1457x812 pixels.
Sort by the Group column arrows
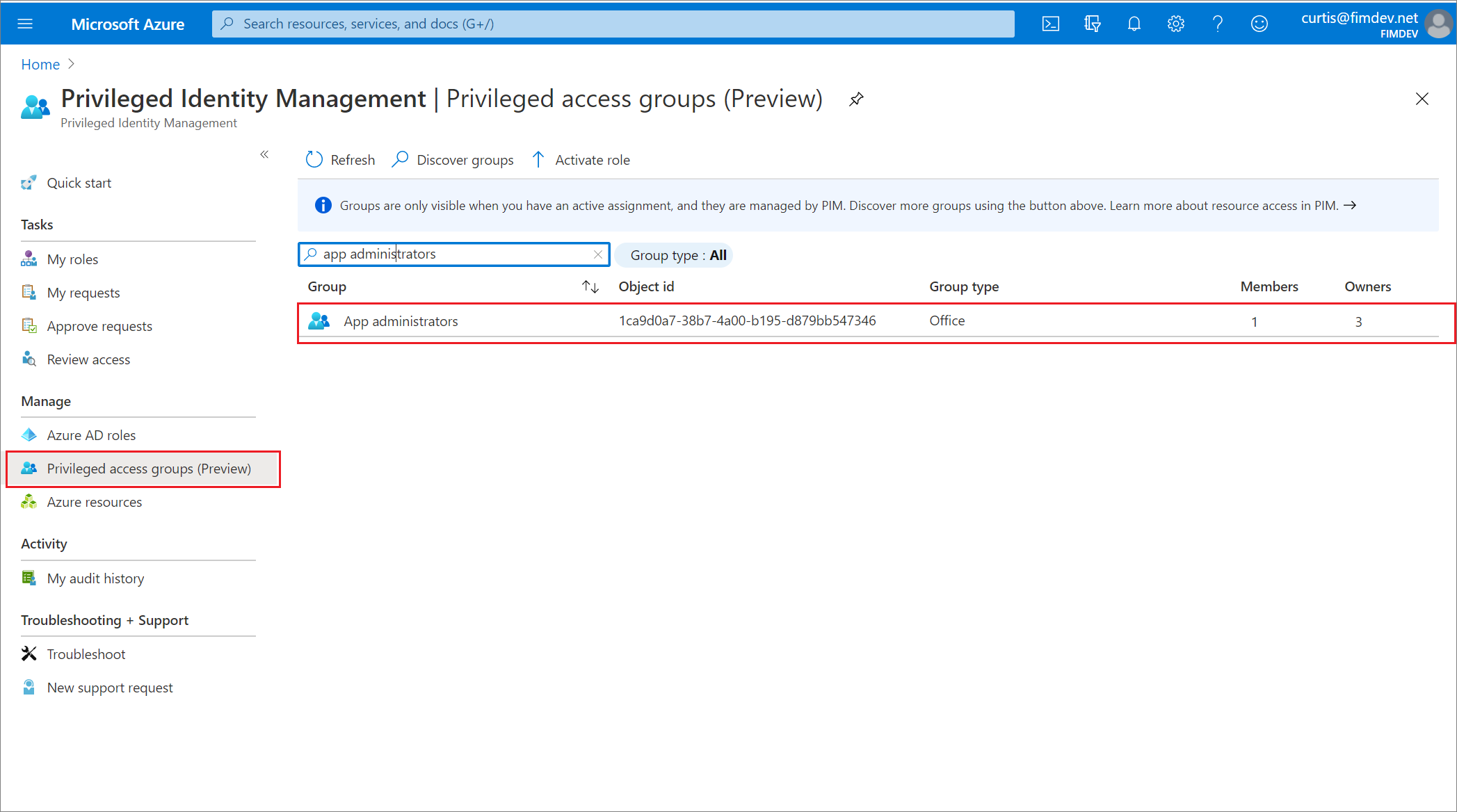click(590, 286)
